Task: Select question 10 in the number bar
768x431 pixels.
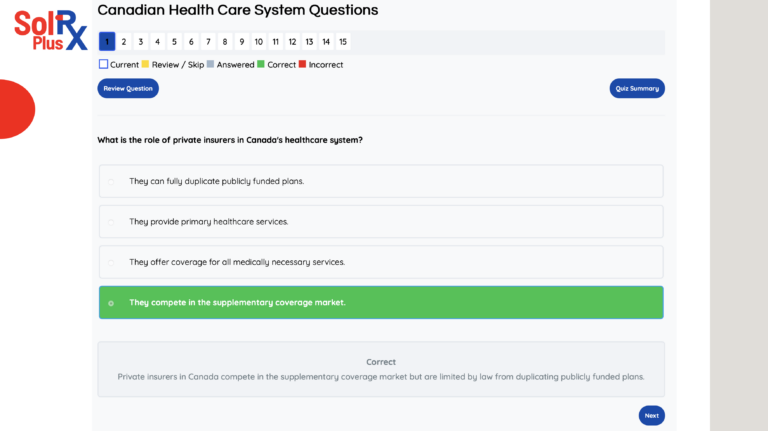Action: (259, 42)
